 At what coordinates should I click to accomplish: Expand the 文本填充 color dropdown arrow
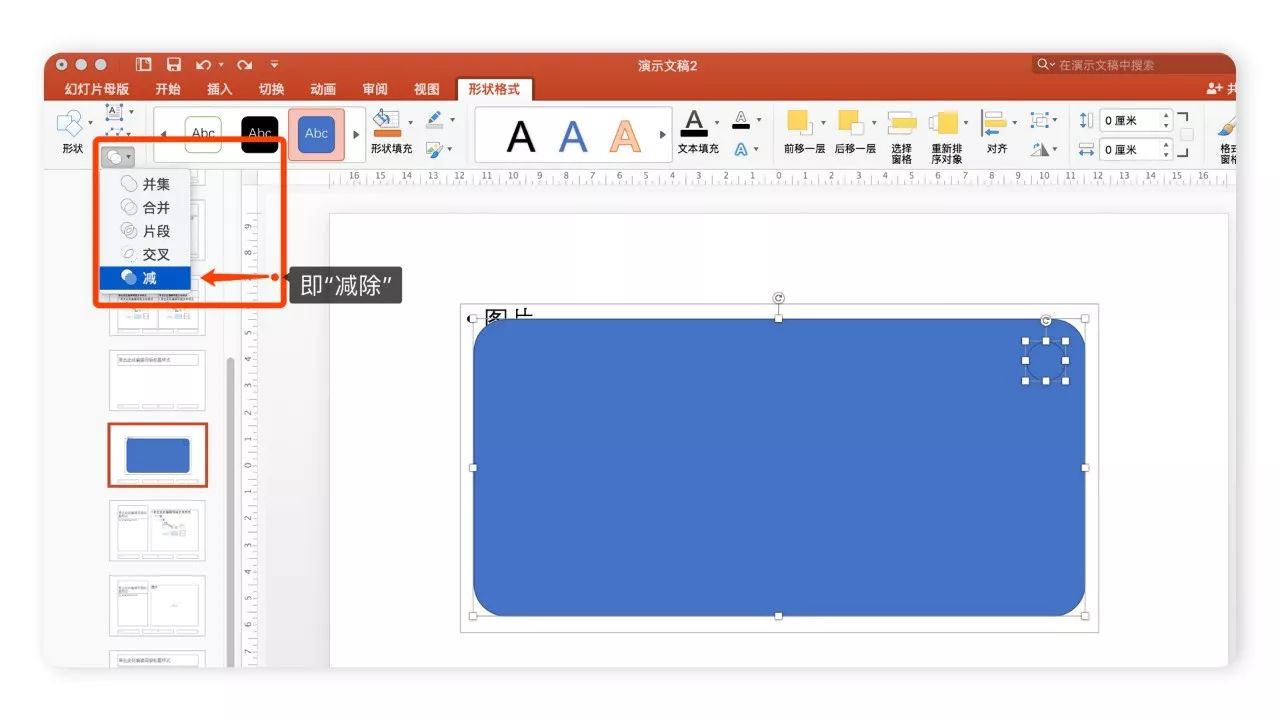pyautogui.click(x=717, y=123)
